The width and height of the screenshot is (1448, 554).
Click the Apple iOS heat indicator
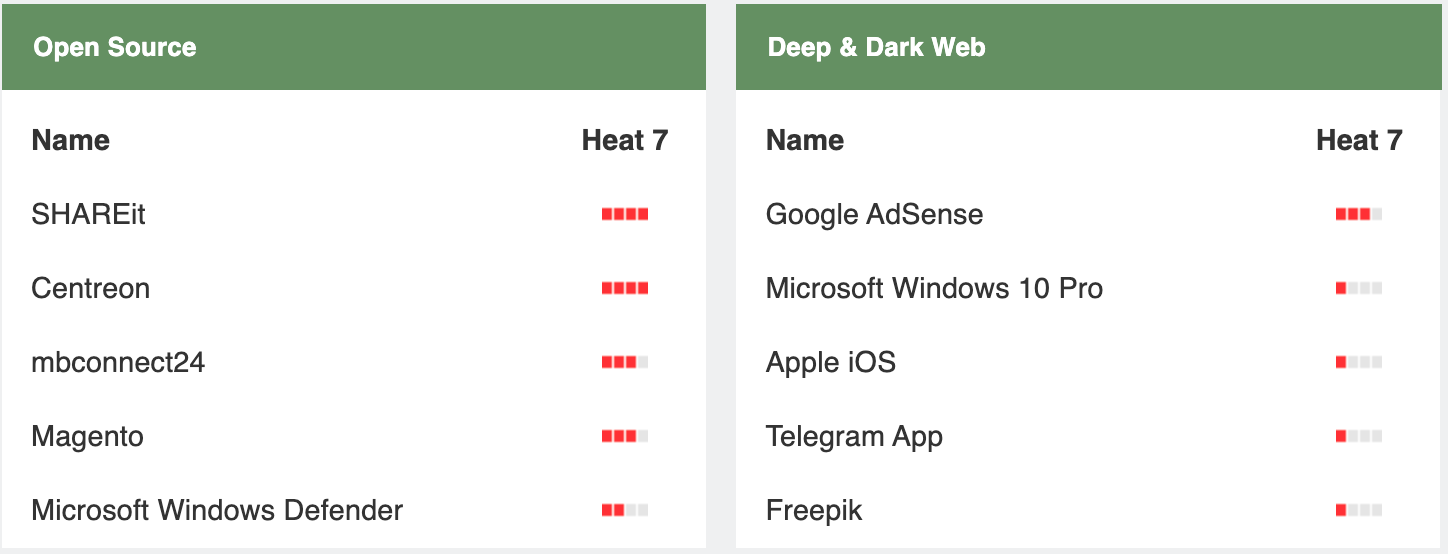pos(1359,362)
